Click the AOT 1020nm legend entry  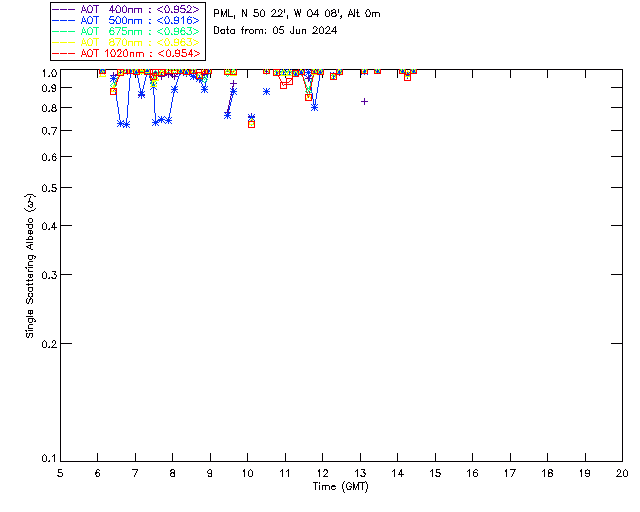127,53
